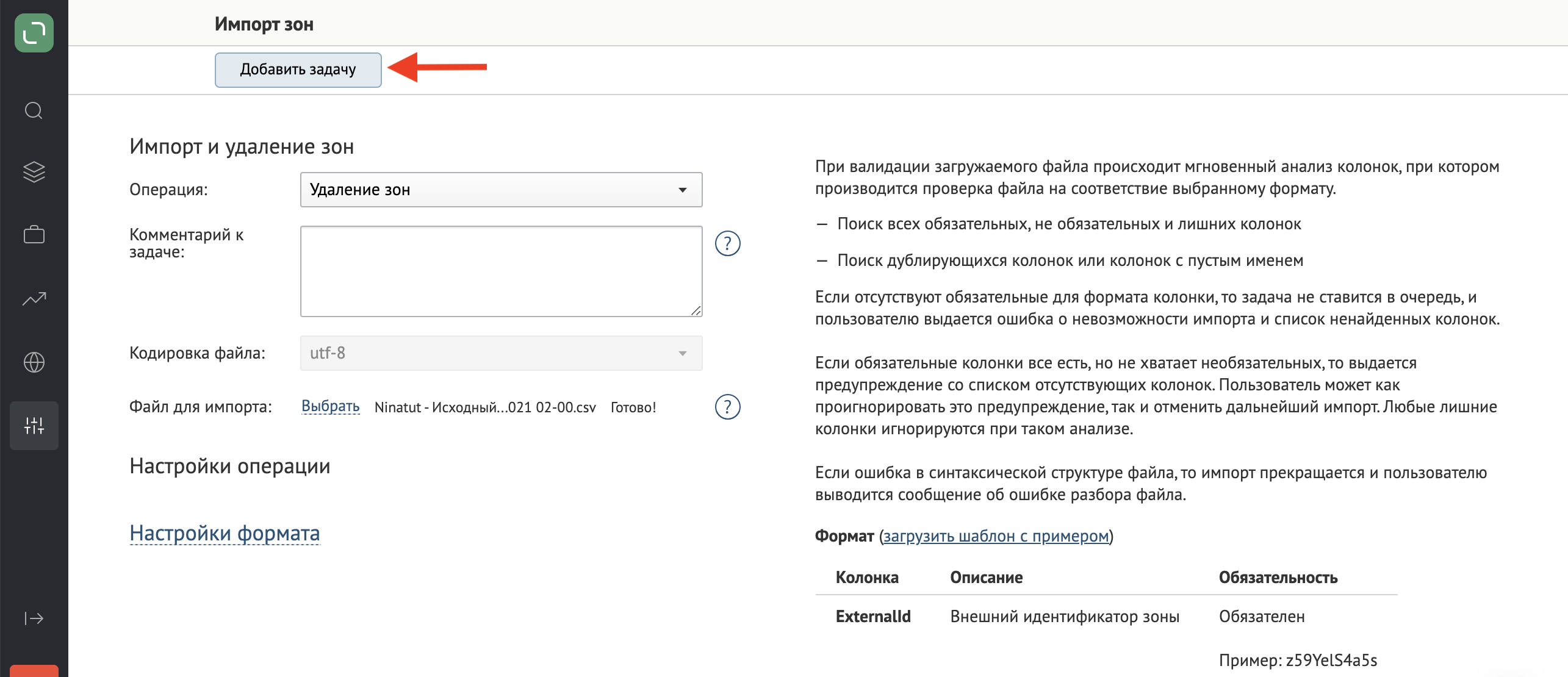
Task: Click the Файл для импорта: label
Action: (201, 407)
